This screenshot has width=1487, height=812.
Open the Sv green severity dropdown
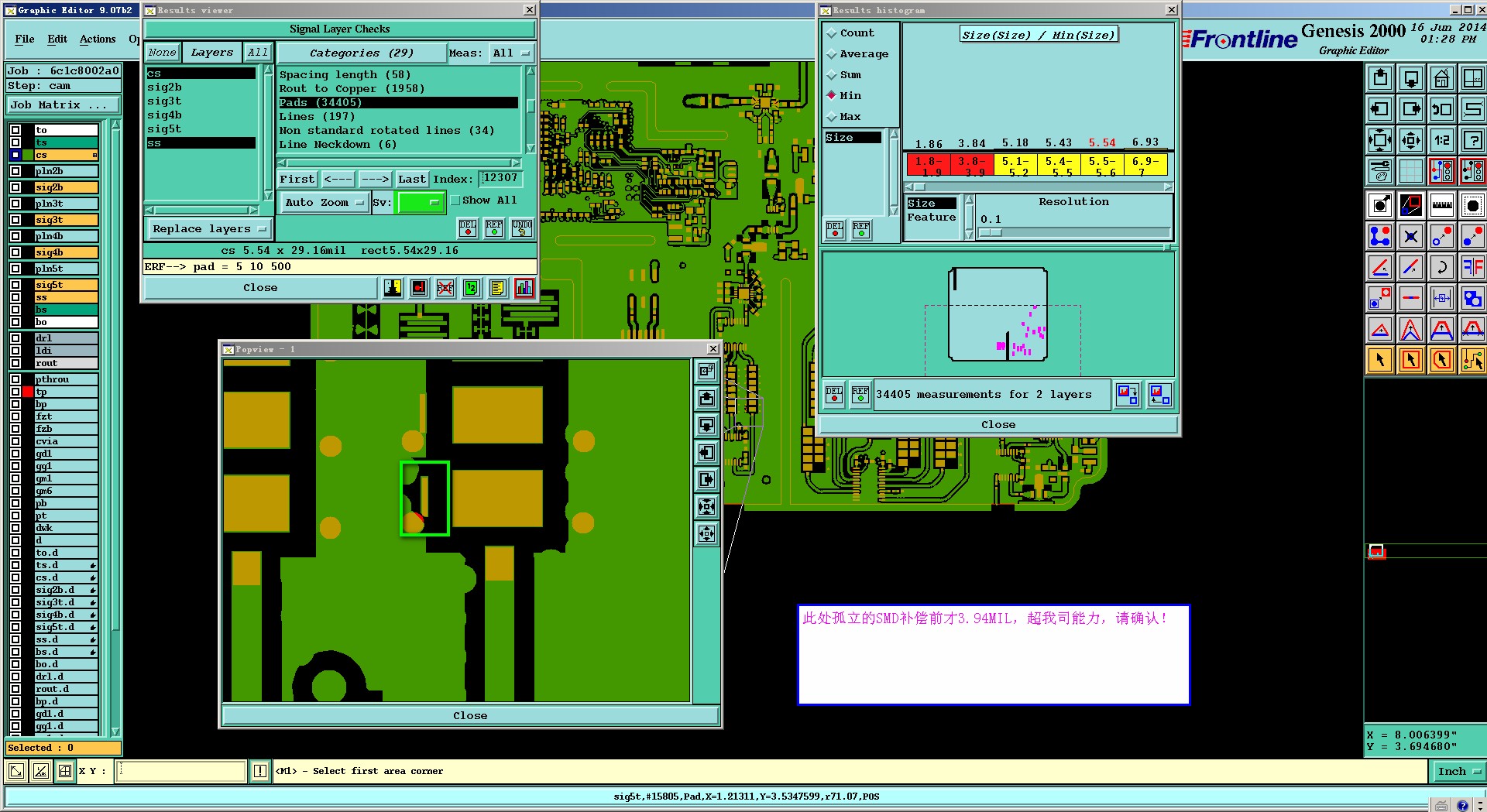(x=420, y=203)
